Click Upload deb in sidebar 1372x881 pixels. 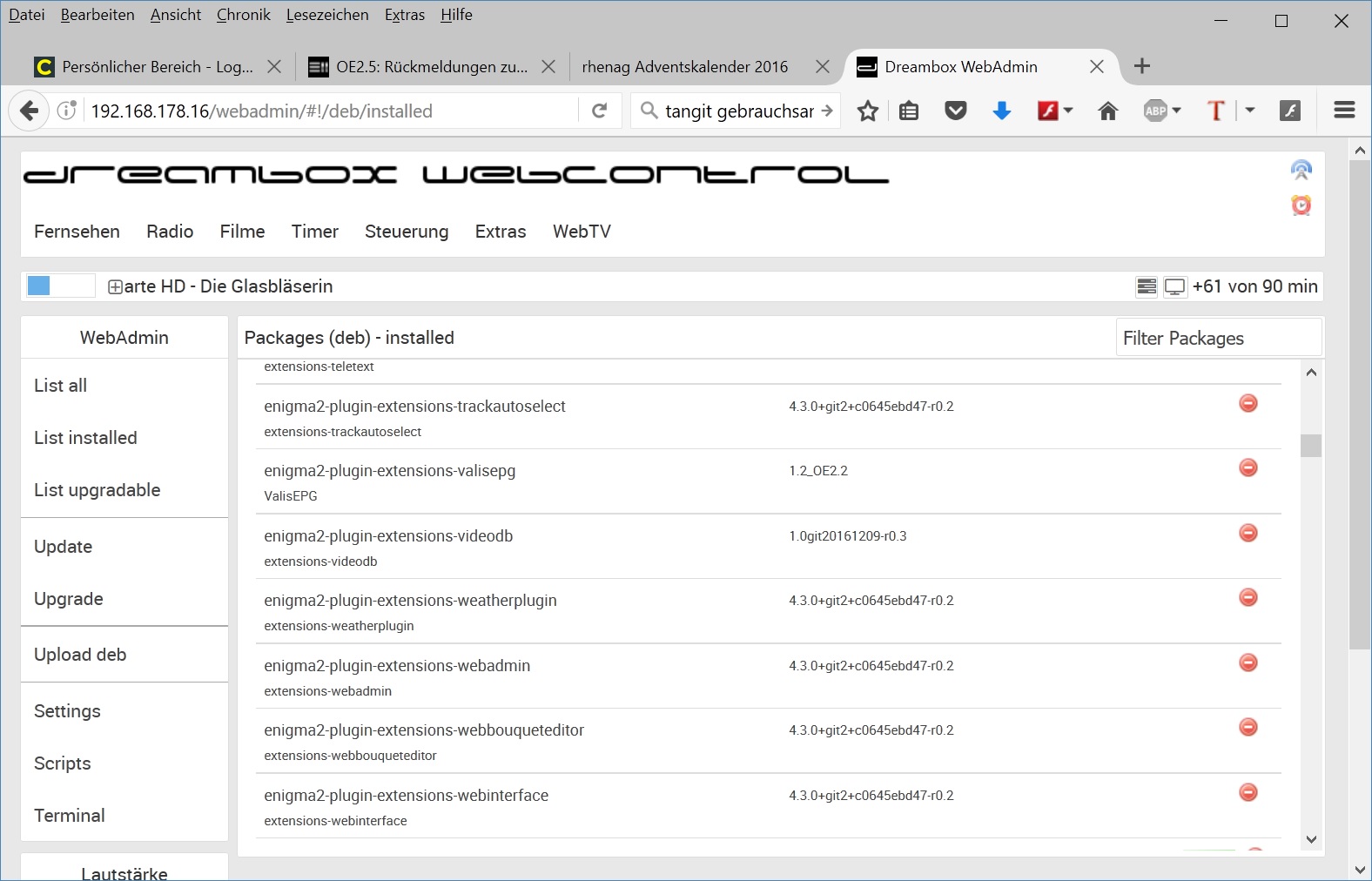(80, 655)
